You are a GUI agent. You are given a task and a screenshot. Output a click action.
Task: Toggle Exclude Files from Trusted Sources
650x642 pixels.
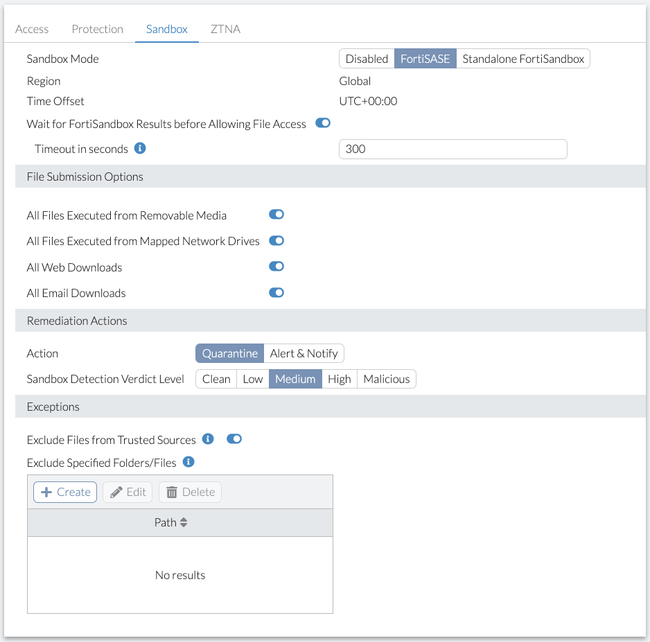coord(235,439)
